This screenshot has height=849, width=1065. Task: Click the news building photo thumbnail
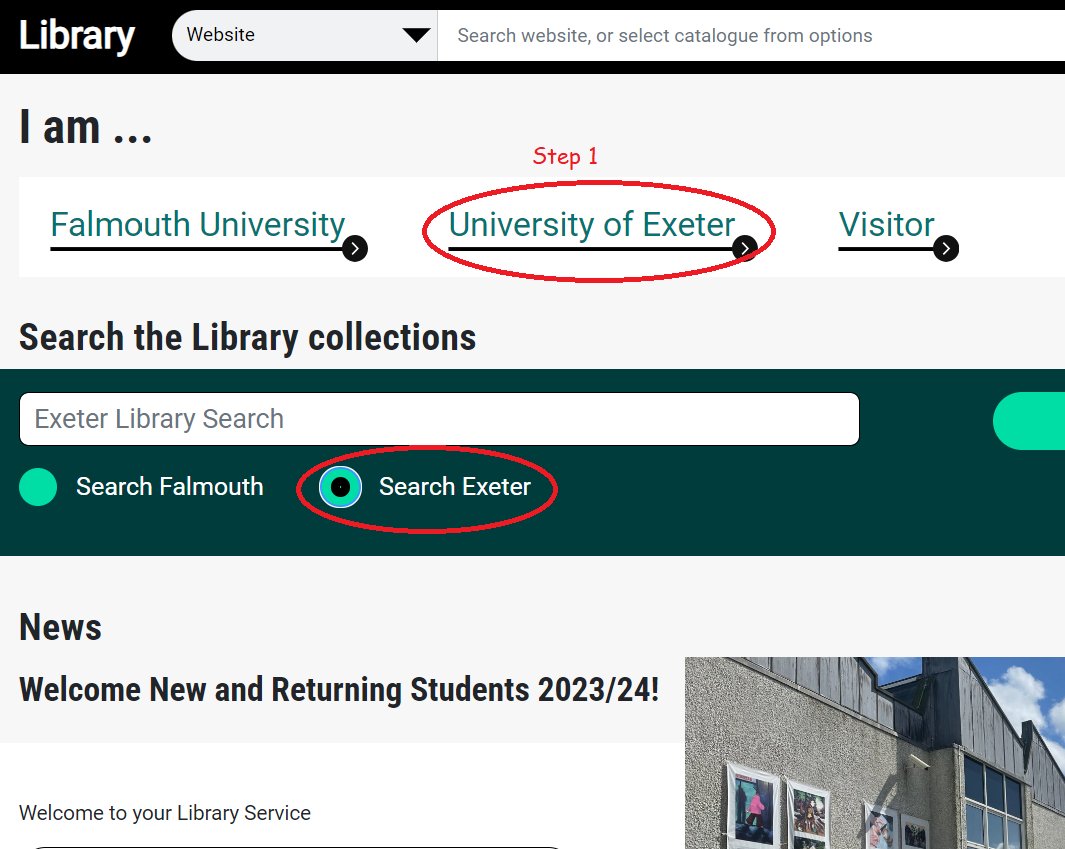pyautogui.click(x=875, y=753)
